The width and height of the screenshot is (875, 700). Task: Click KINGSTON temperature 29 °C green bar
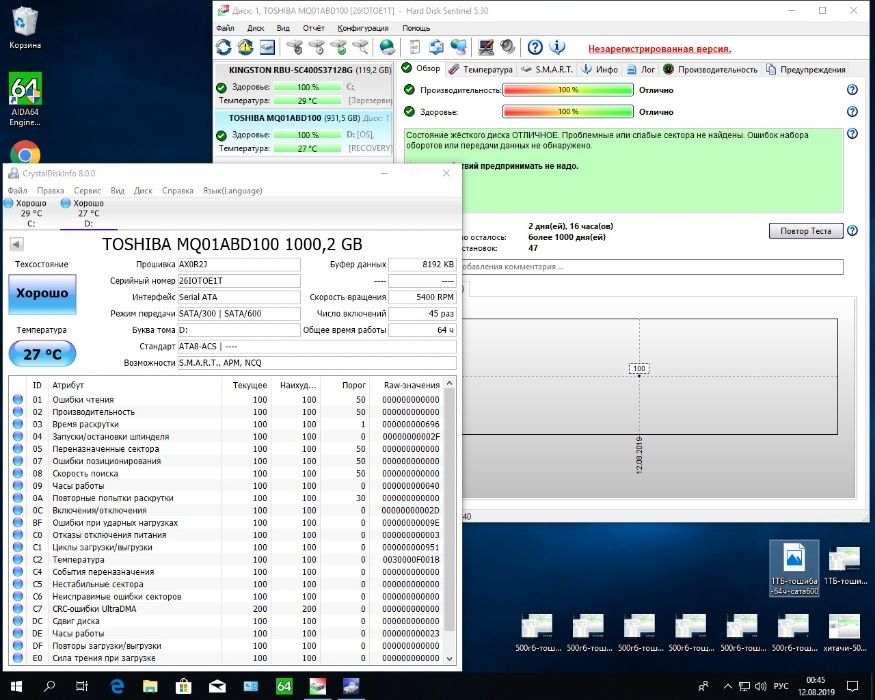click(307, 100)
